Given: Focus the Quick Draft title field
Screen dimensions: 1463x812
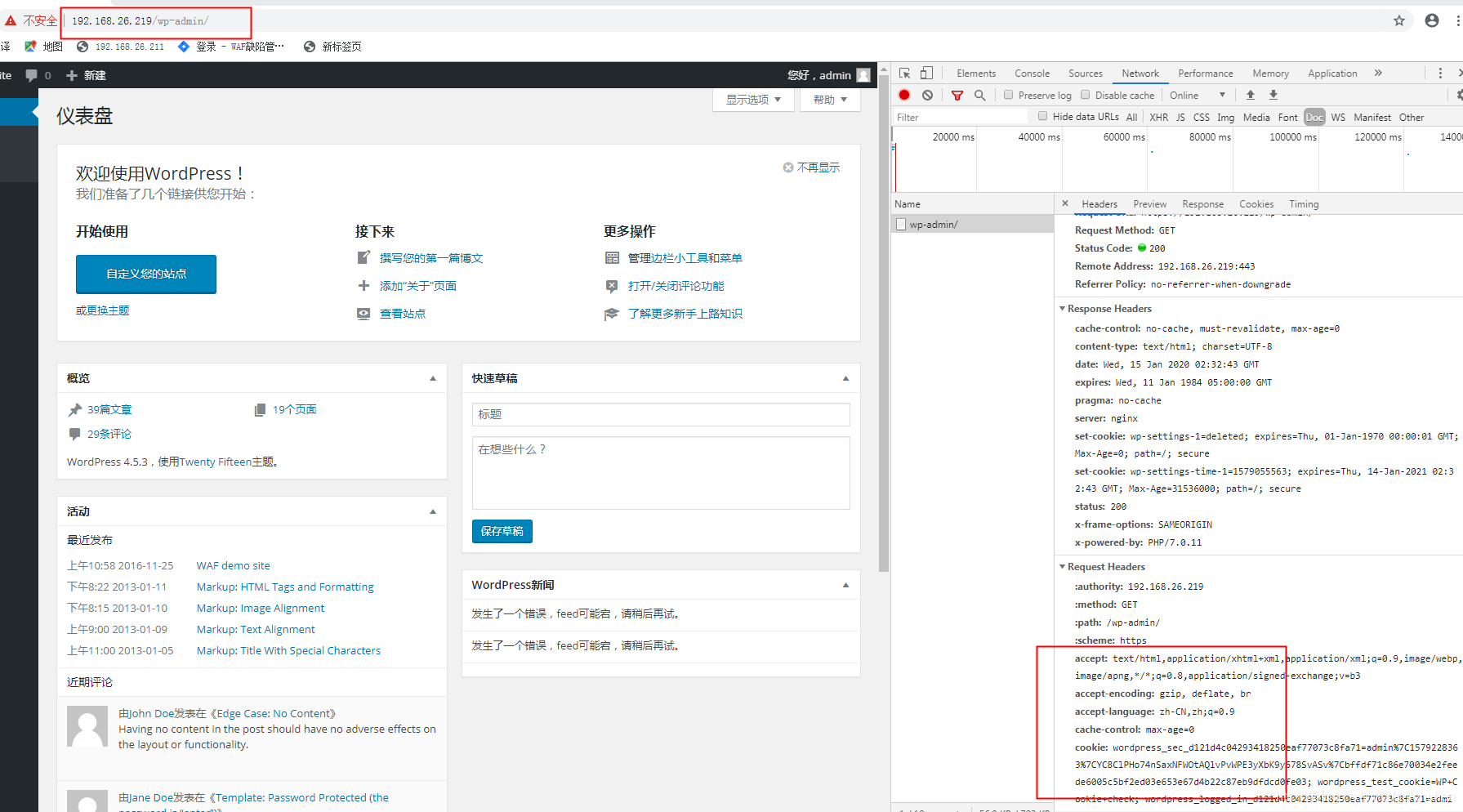Looking at the screenshot, I should (661, 414).
